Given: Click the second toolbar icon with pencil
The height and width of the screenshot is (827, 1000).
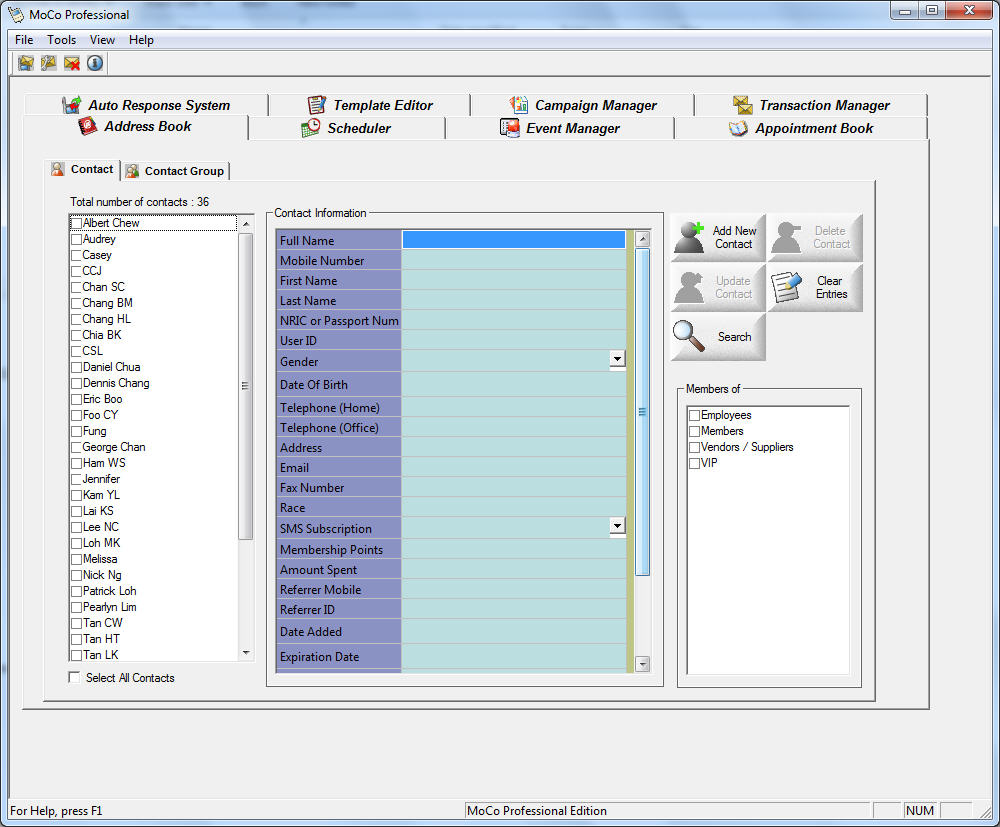Looking at the screenshot, I should click(x=49, y=63).
